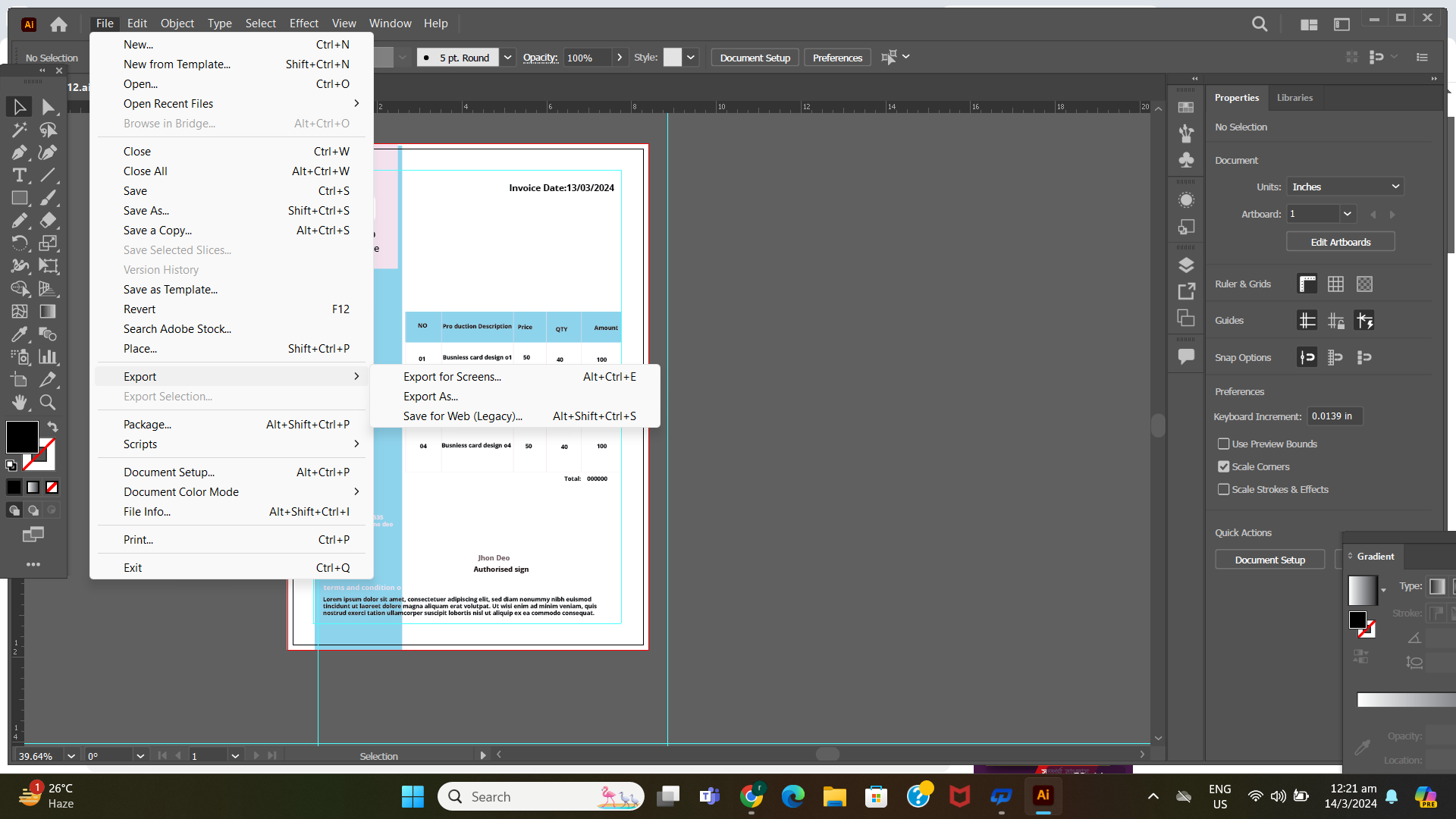The width and height of the screenshot is (1456, 819).
Task: Open the Style swatch dropdown
Action: (x=690, y=58)
